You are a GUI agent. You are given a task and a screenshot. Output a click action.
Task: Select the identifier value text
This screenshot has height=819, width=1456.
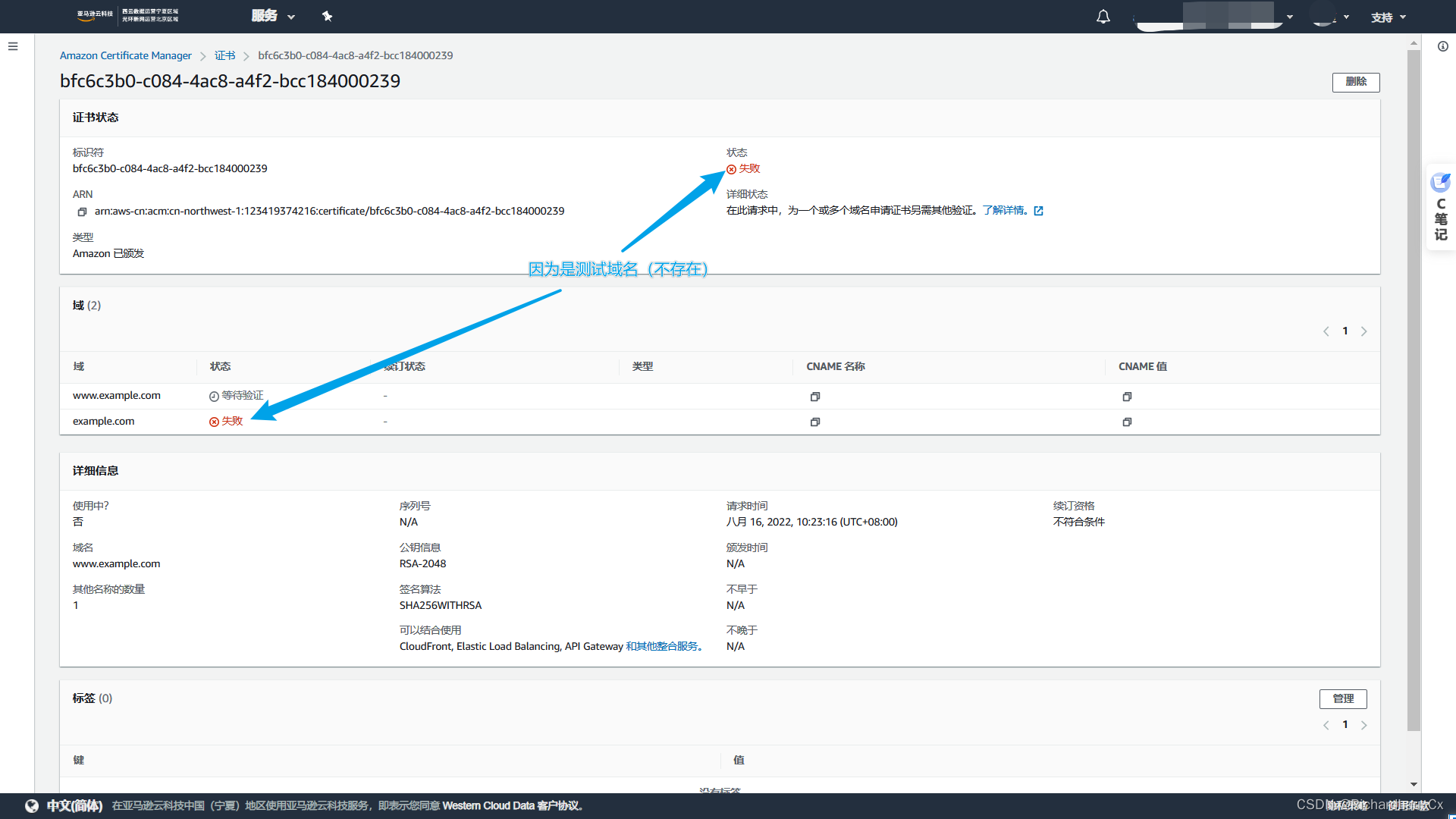[170, 168]
